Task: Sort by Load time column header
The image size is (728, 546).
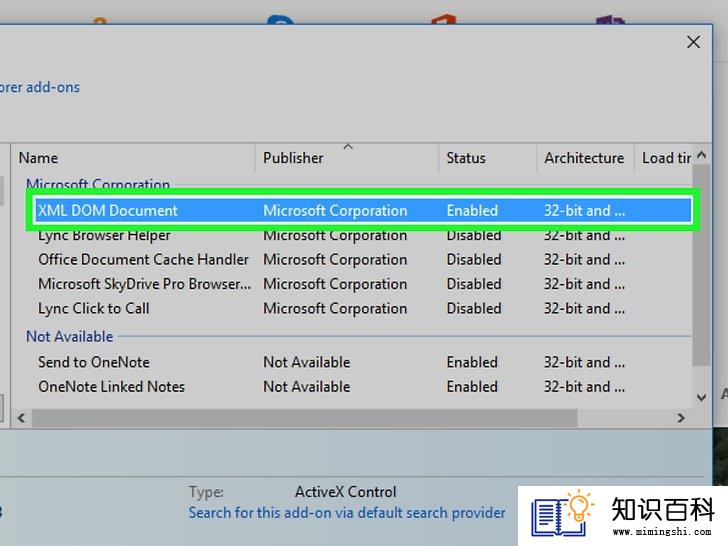Action: point(663,158)
